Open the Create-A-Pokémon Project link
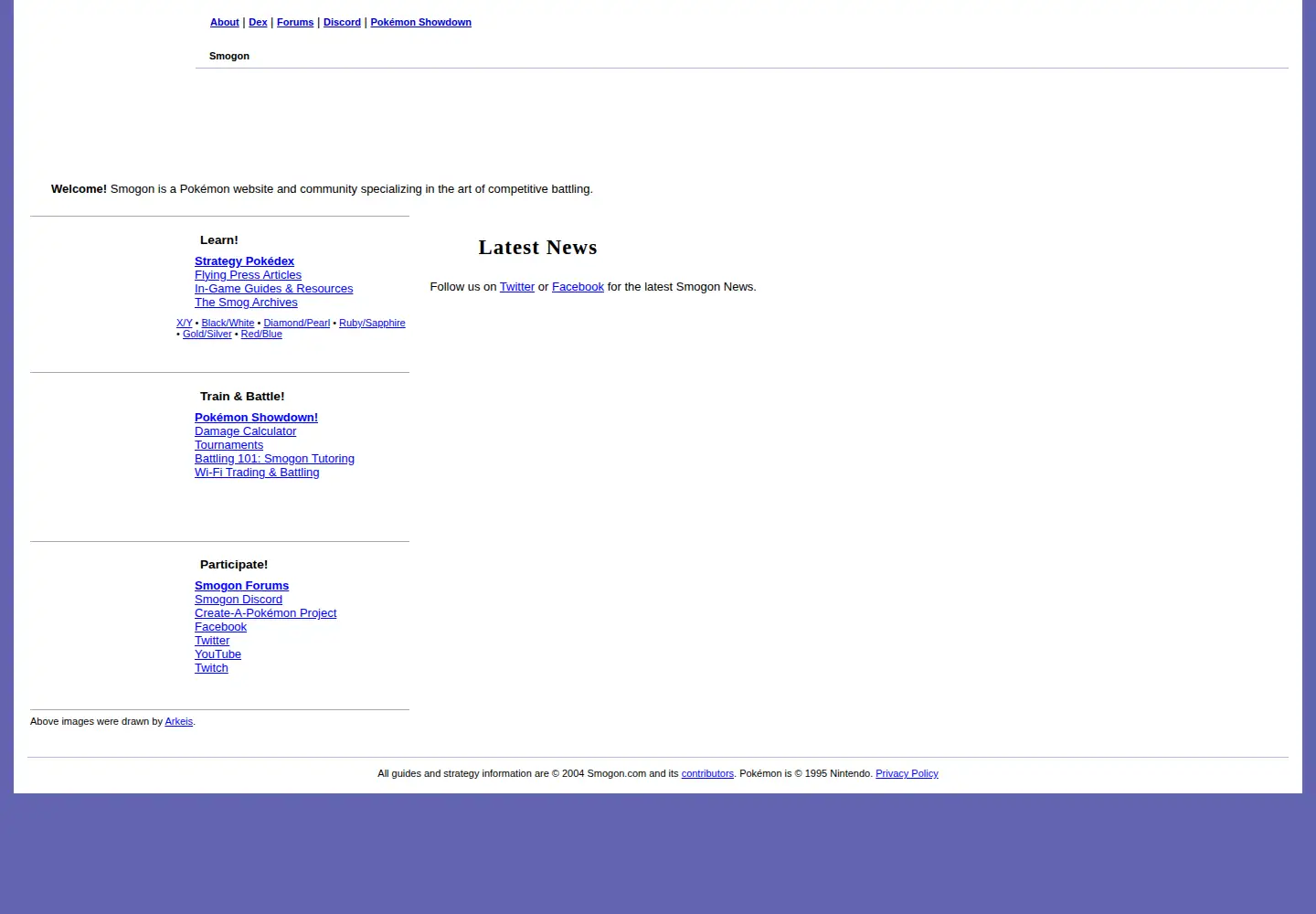This screenshot has width=1316, height=914. [x=265, y=613]
